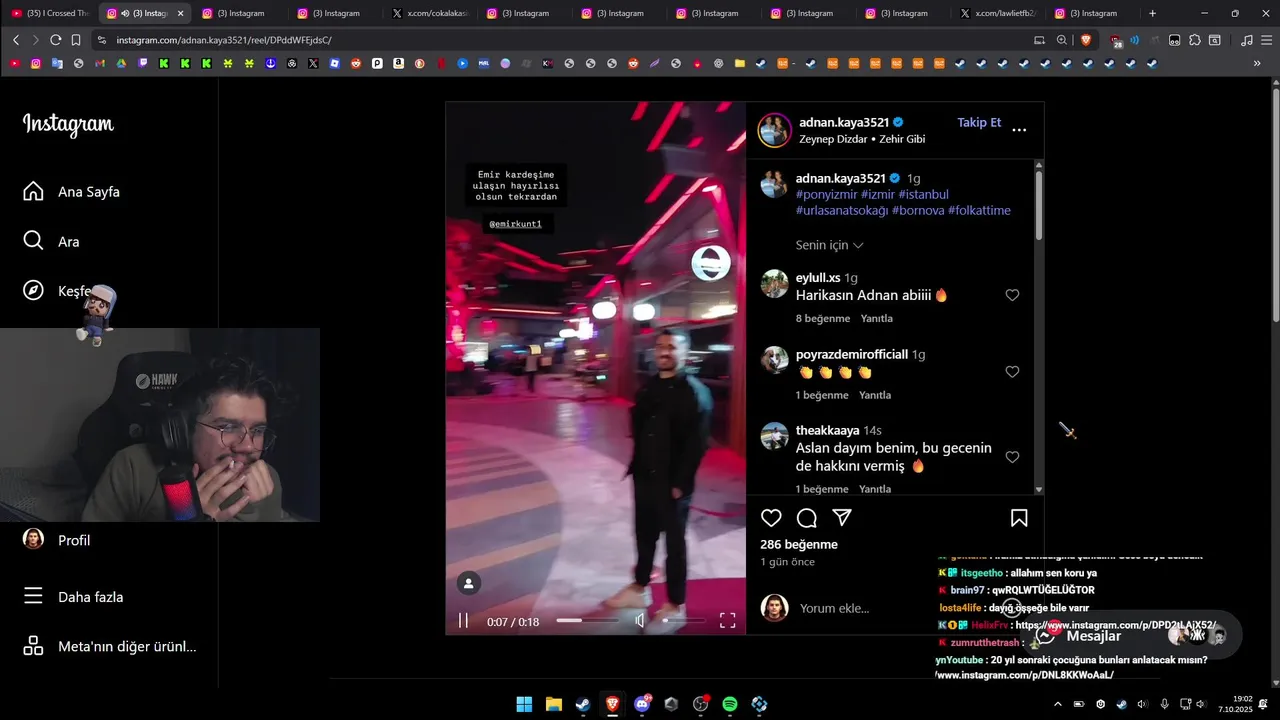This screenshot has width=1280, height=720.
Task: Expand the Senin için dropdown
Action: coord(830,245)
